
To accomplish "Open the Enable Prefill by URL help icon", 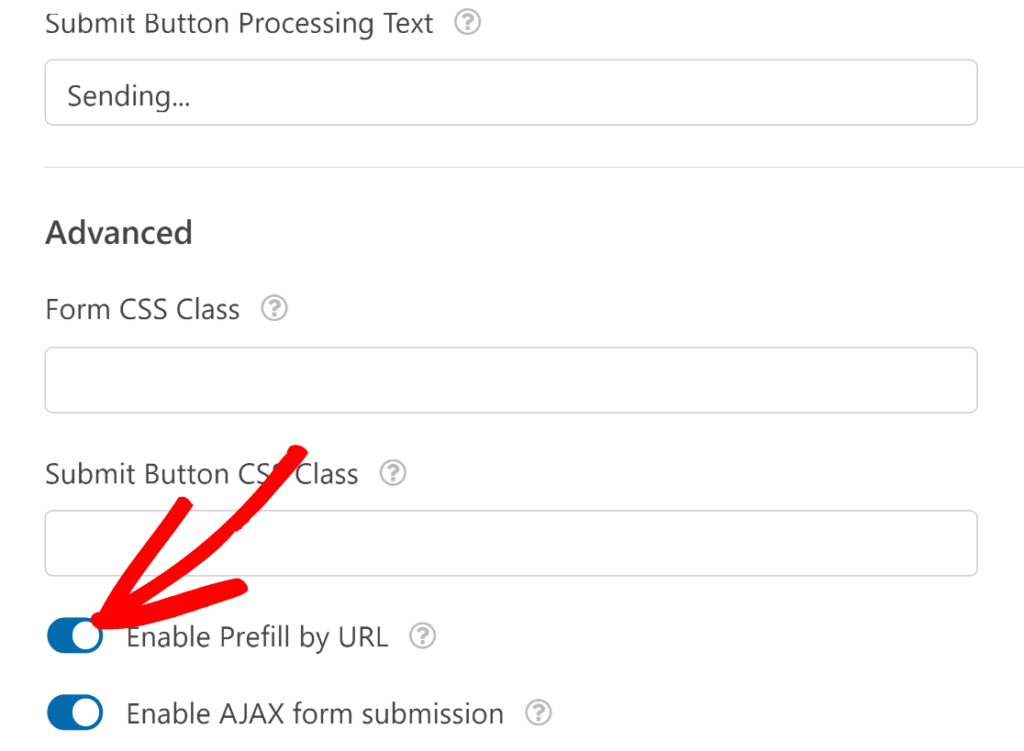I will (423, 635).
